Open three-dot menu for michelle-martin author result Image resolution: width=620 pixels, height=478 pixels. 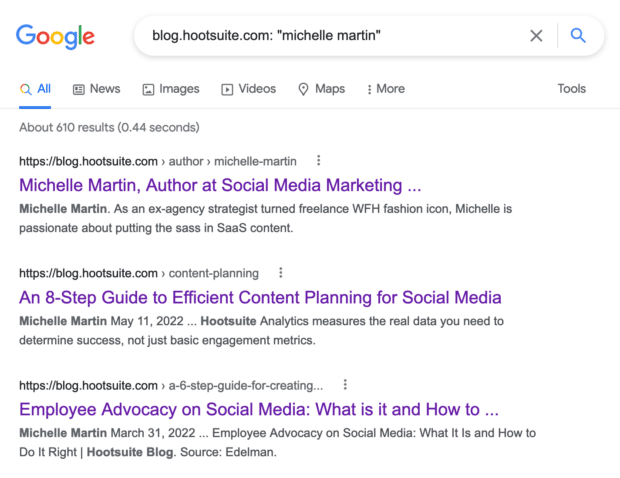click(x=319, y=161)
